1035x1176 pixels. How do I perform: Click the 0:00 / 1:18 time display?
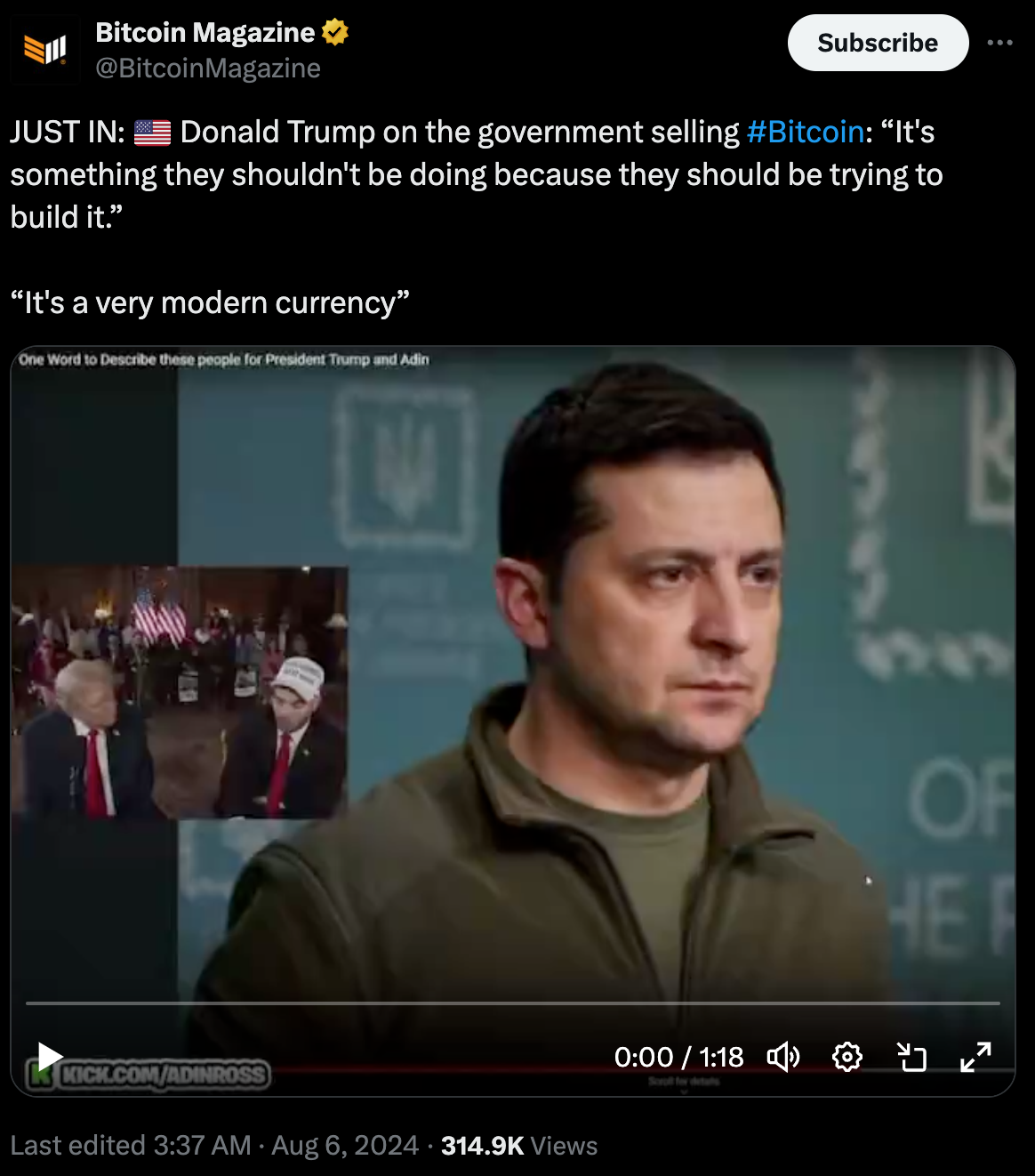point(678,1057)
